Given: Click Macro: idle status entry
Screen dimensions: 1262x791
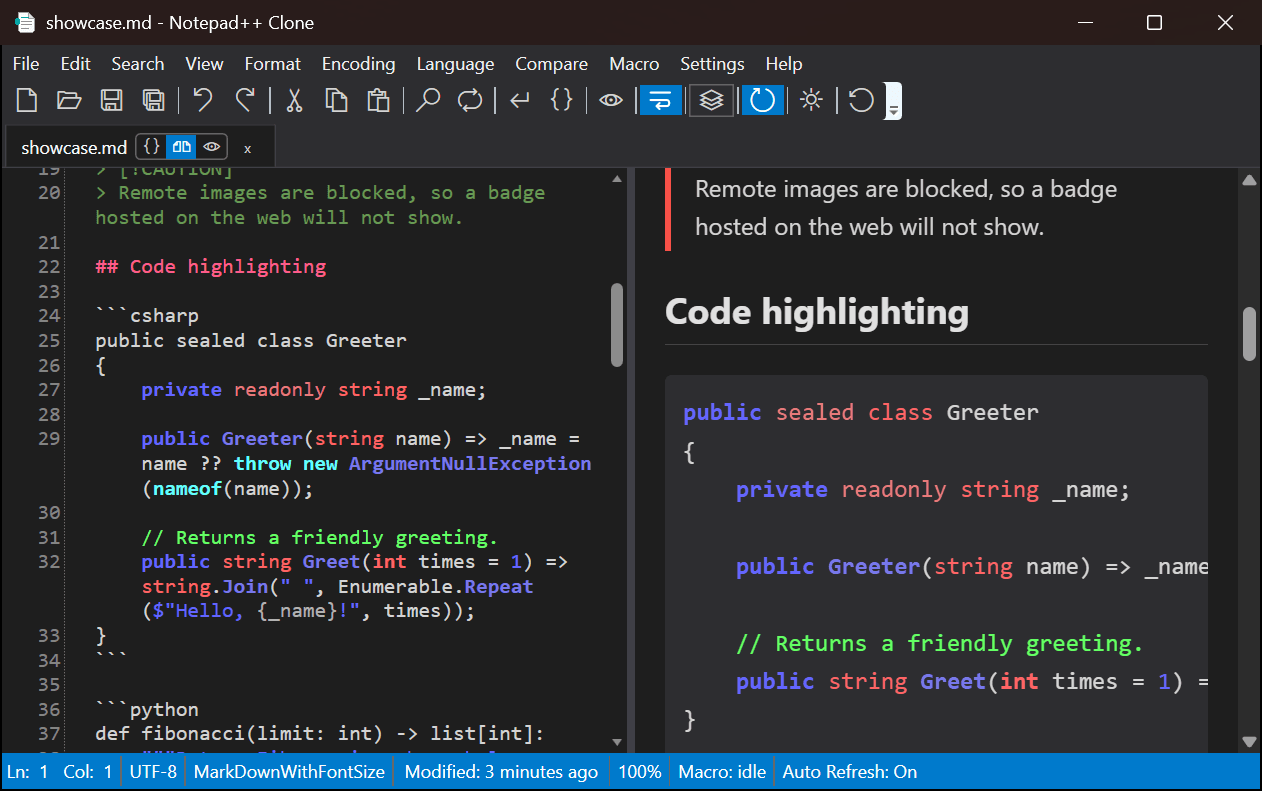Looking at the screenshot, I should click(x=722, y=772).
